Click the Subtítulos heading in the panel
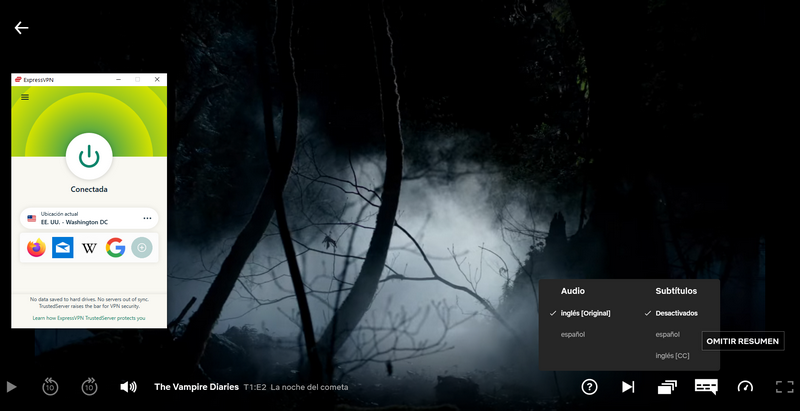Image resolution: width=800 pixels, height=411 pixels. pyautogui.click(x=676, y=291)
